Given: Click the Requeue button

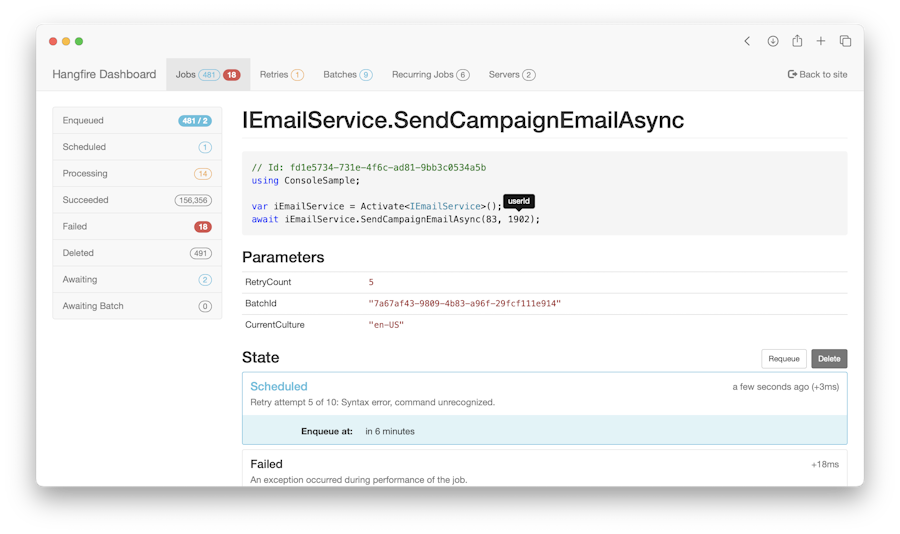Looking at the screenshot, I should [x=783, y=358].
